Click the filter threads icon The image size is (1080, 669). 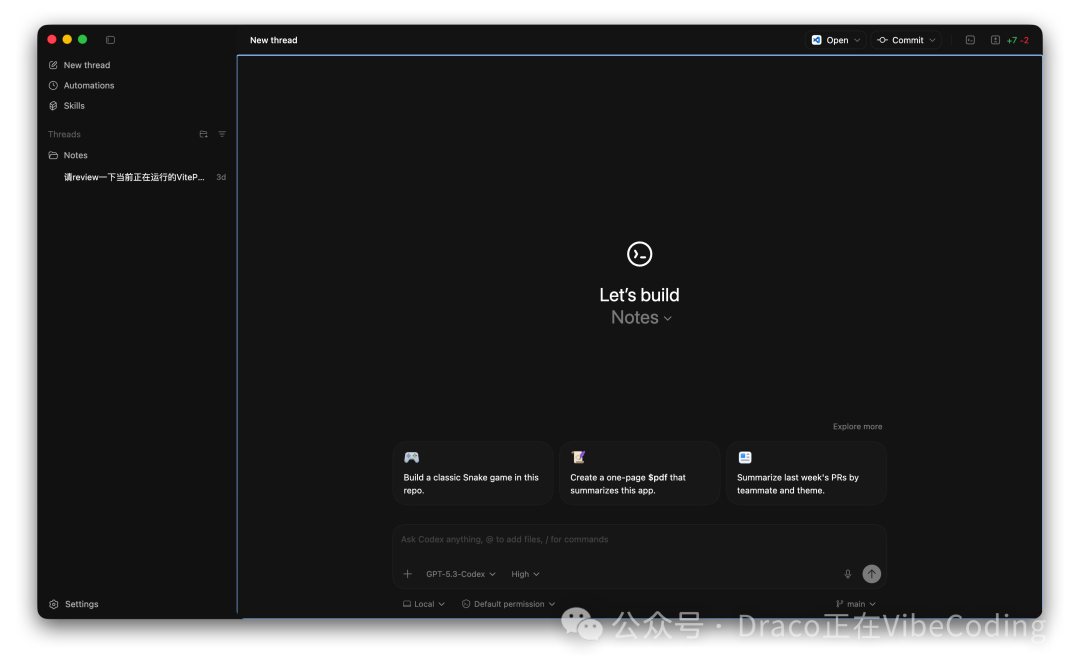click(222, 134)
